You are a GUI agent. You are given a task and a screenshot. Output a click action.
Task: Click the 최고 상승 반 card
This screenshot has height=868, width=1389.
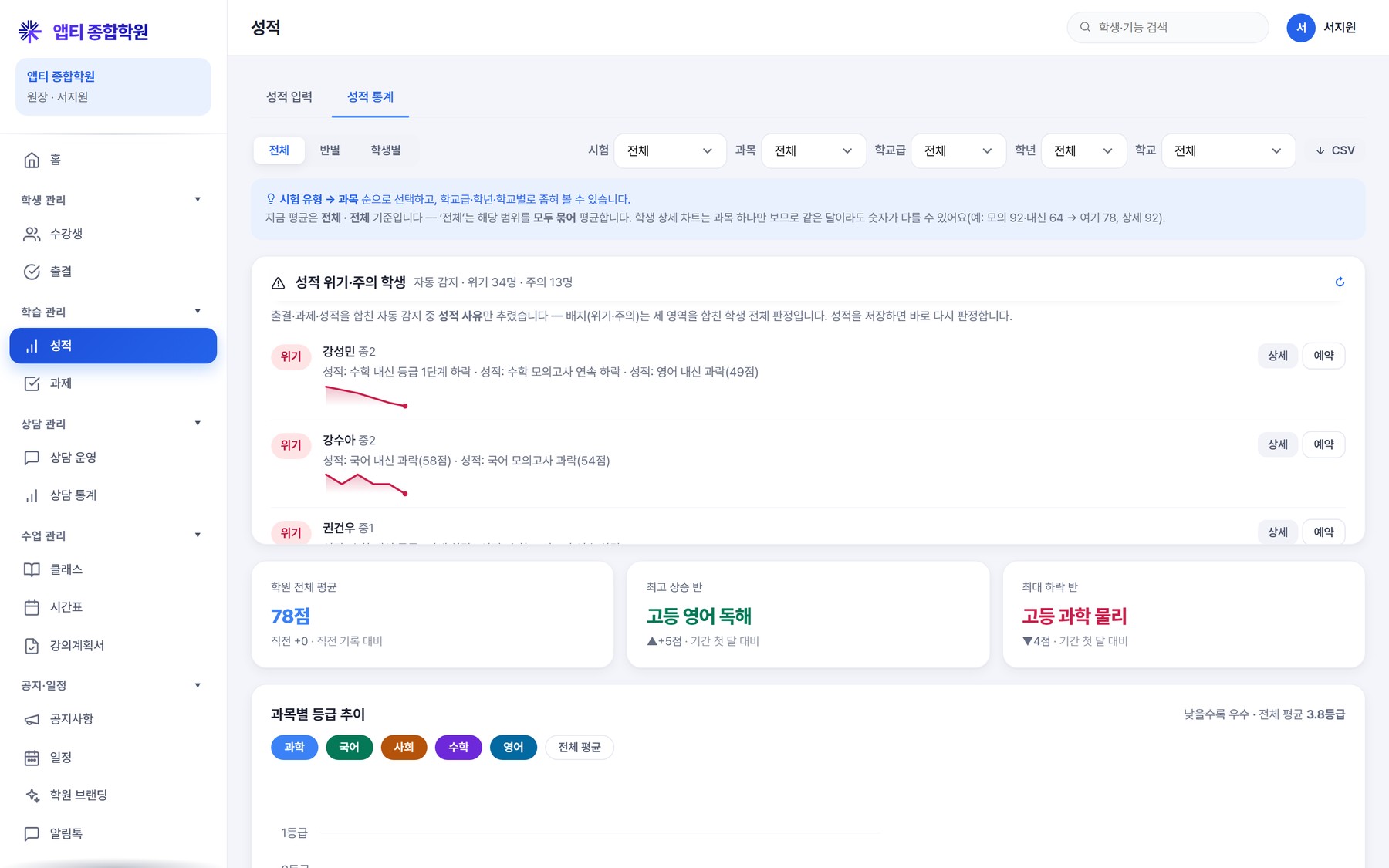tap(808, 614)
